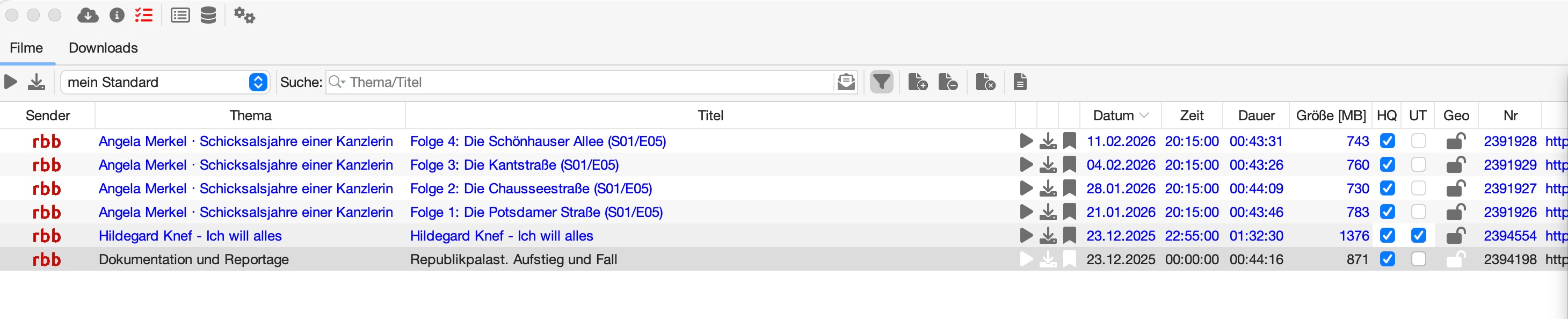
Task: Select the Filme tab
Action: [26, 48]
